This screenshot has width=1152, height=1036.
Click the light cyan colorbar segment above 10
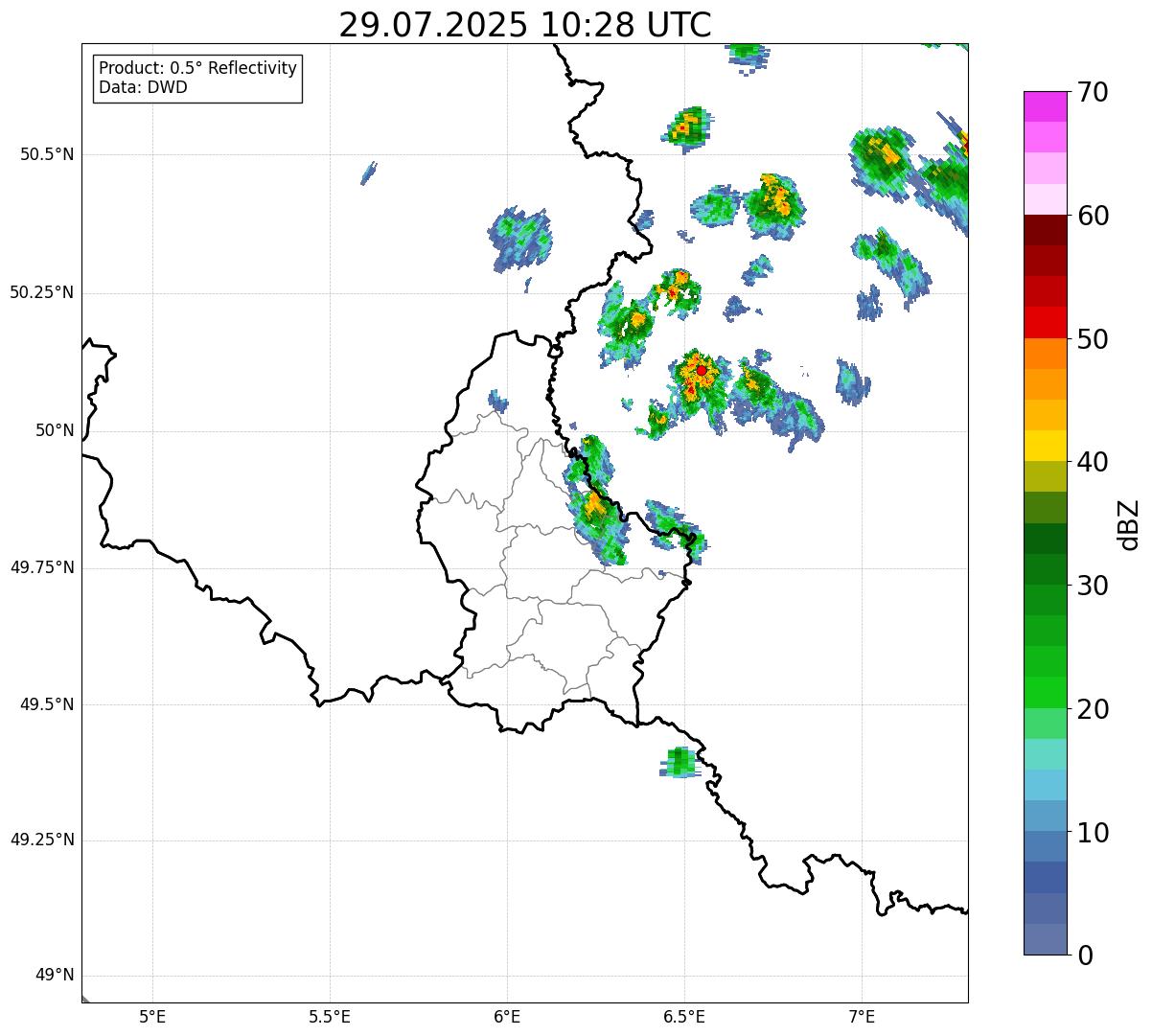tap(1046, 785)
